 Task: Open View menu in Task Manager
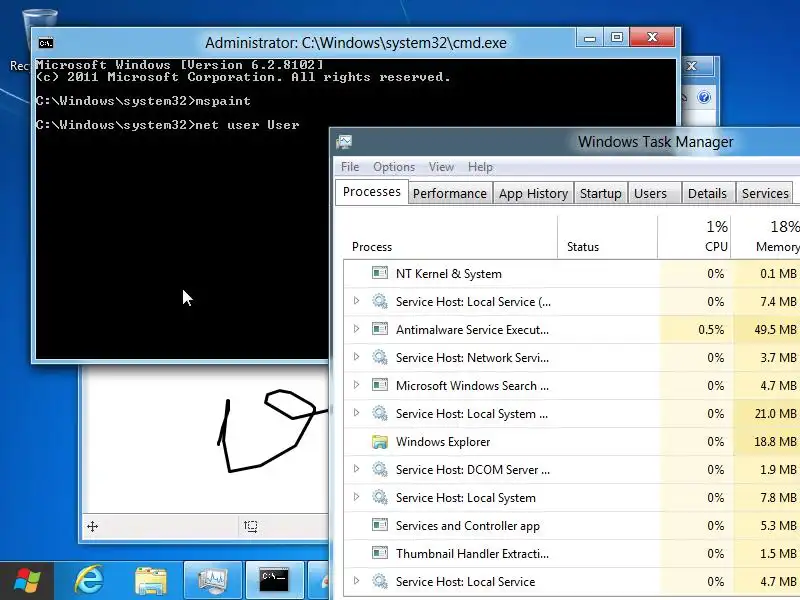point(441,167)
